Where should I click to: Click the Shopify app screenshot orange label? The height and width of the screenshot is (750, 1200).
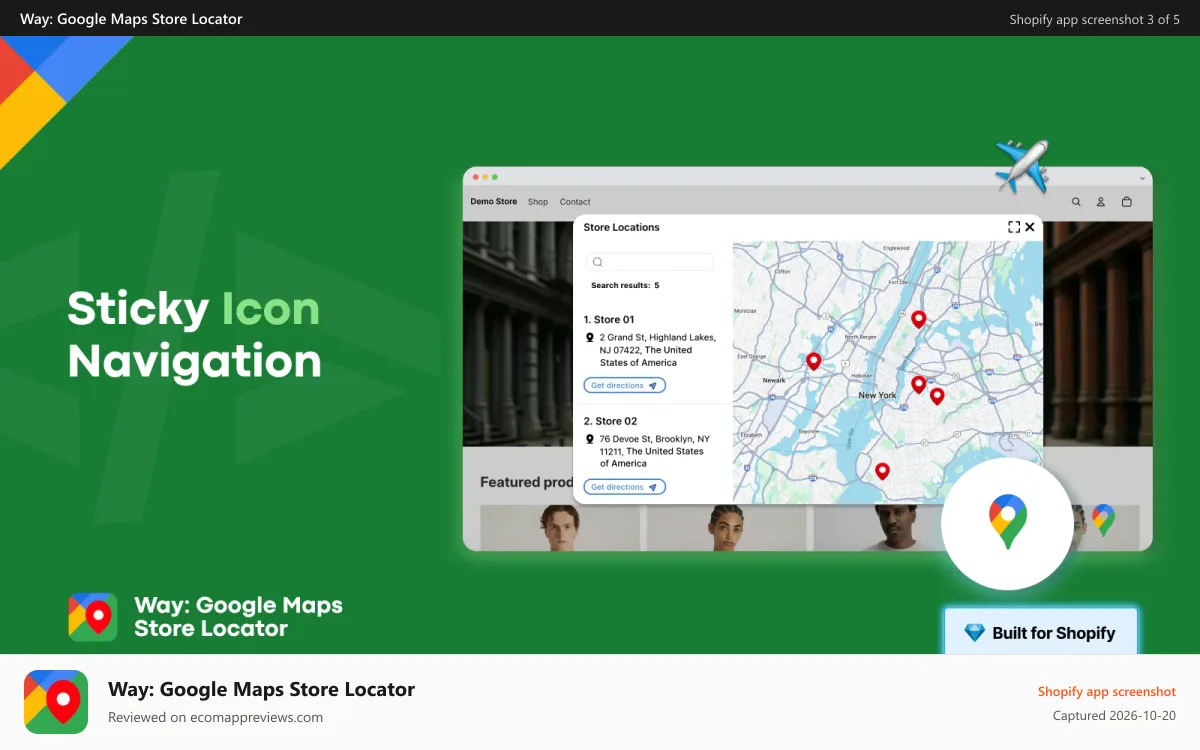1107,692
